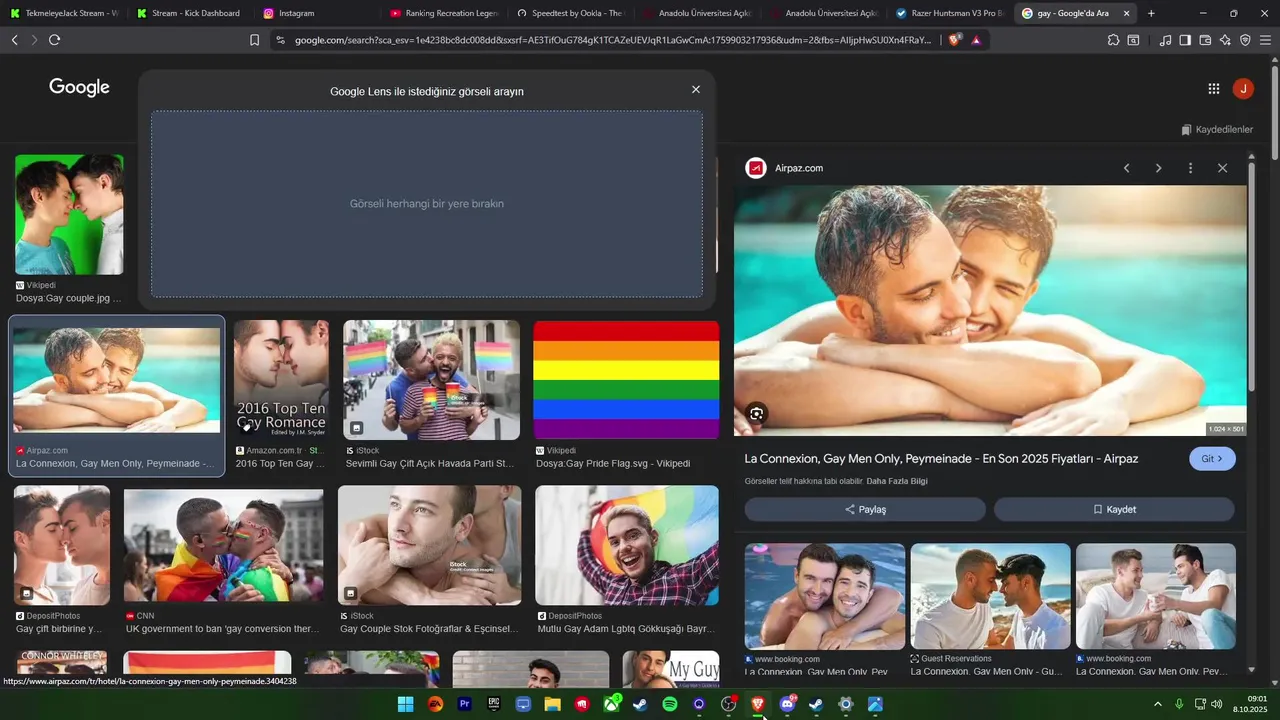Open Adobe Premiere Pro from taskbar
Image resolution: width=1280 pixels, height=720 pixels.
click(464, 704)
